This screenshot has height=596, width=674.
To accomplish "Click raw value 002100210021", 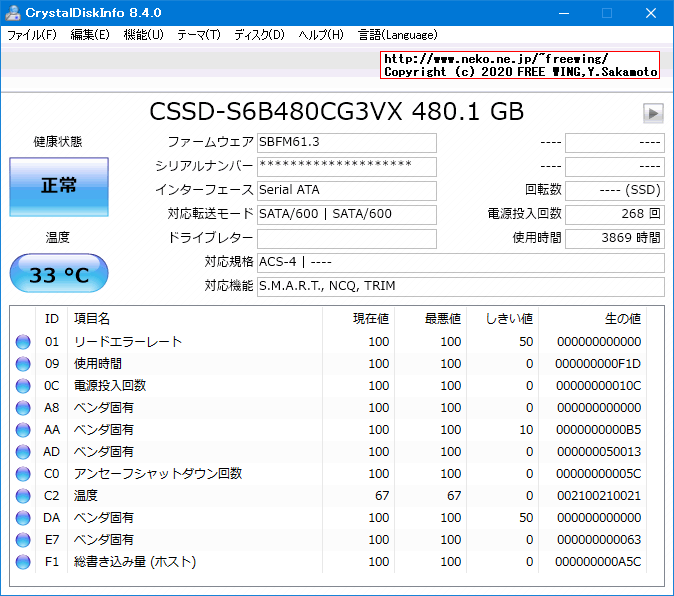I will (599, 496).
